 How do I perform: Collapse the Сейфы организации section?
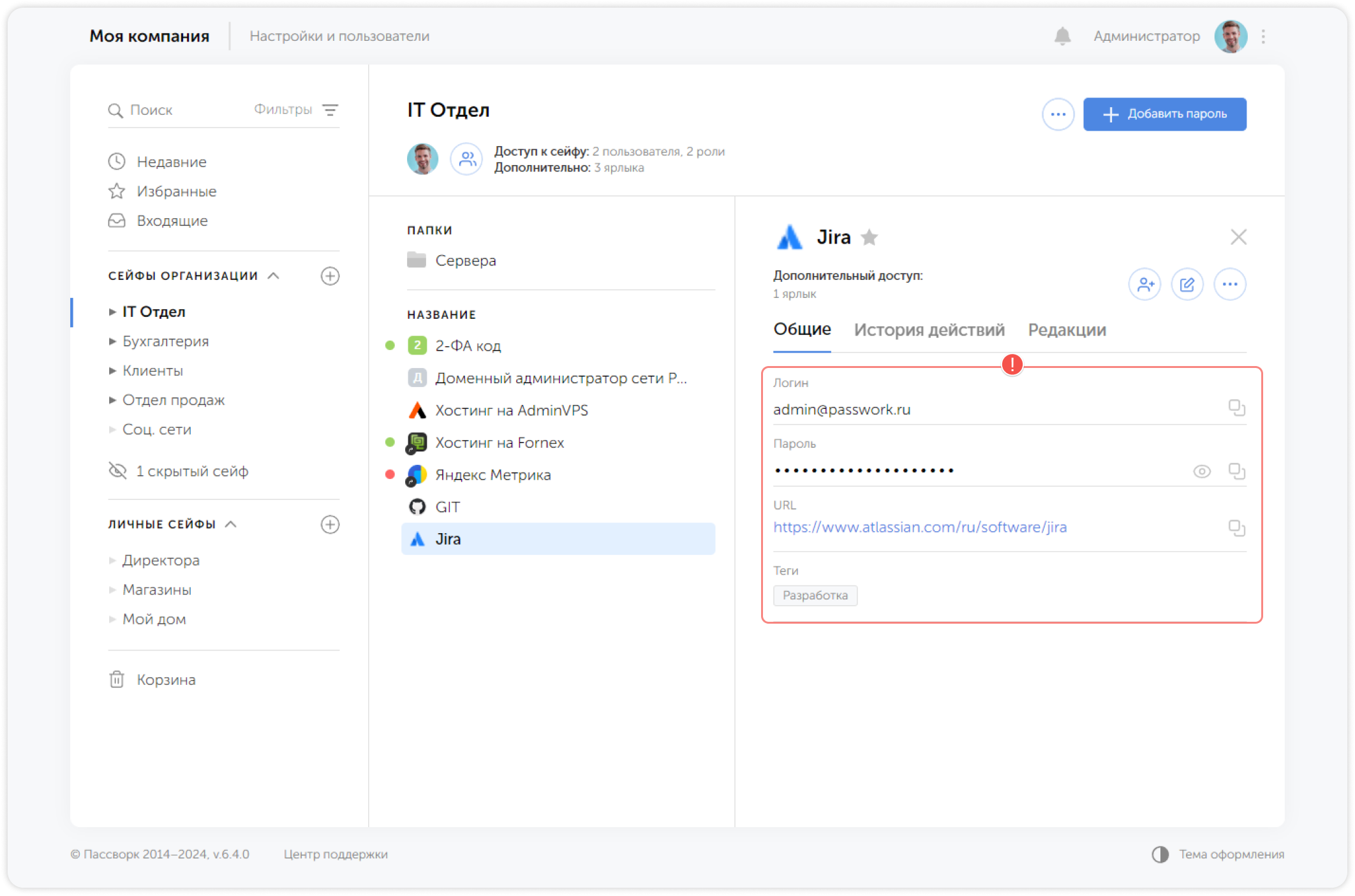tap(274, 276)
